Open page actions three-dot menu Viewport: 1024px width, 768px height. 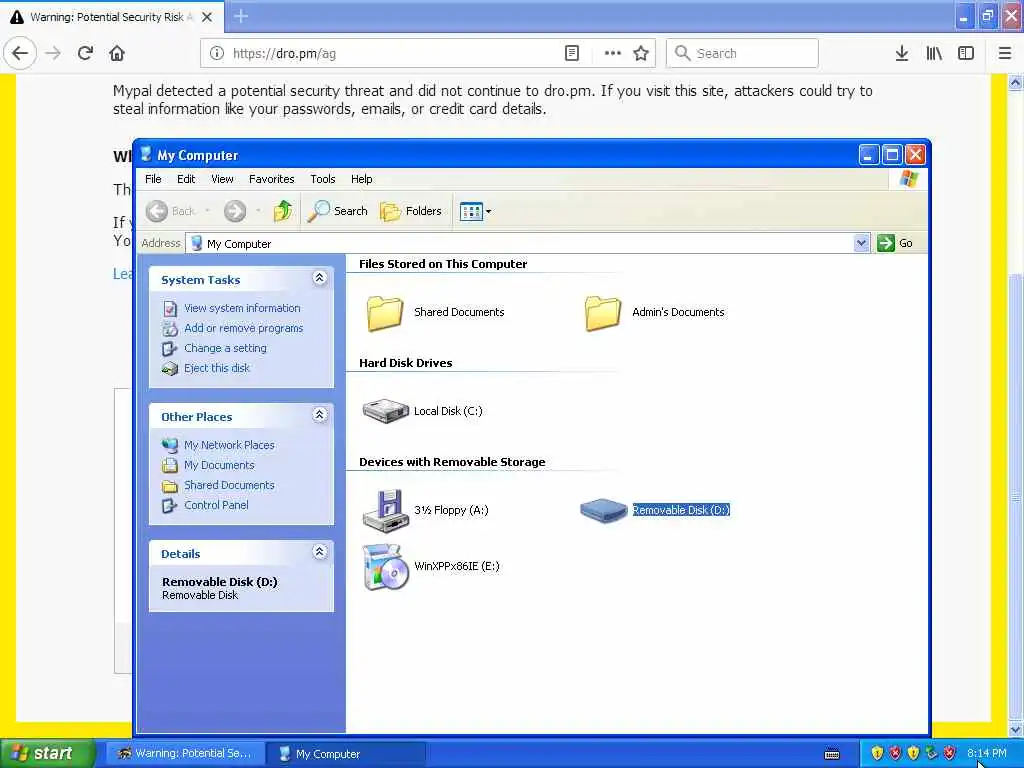(612, 54)
